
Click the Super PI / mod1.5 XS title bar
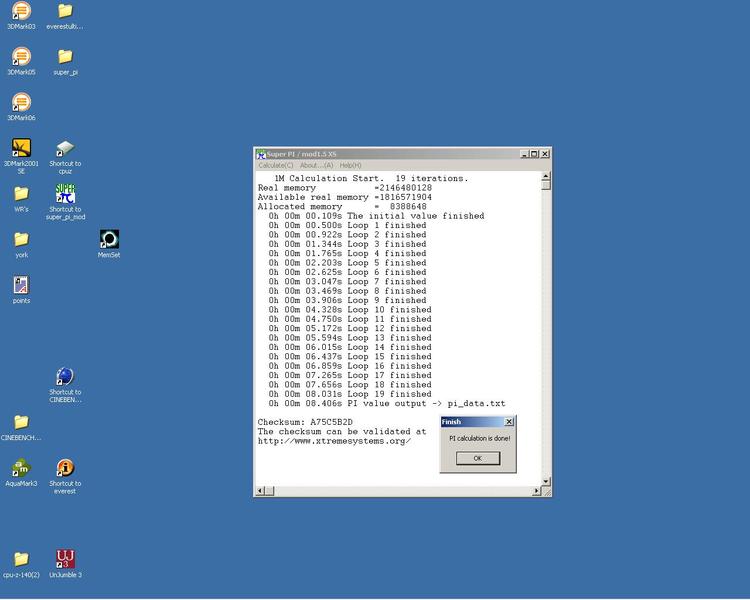point(403,154)
